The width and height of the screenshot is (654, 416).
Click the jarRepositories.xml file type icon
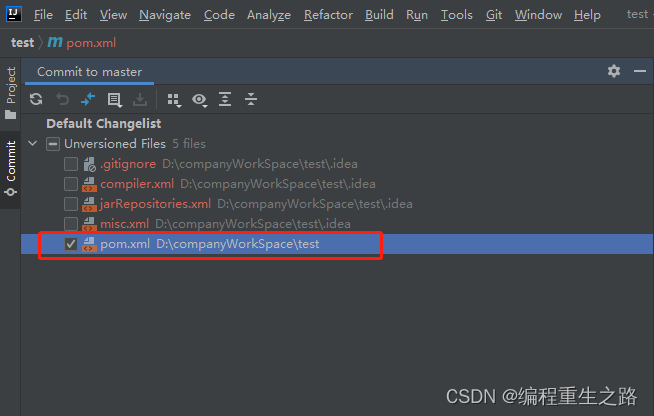(x=89, y=204)
